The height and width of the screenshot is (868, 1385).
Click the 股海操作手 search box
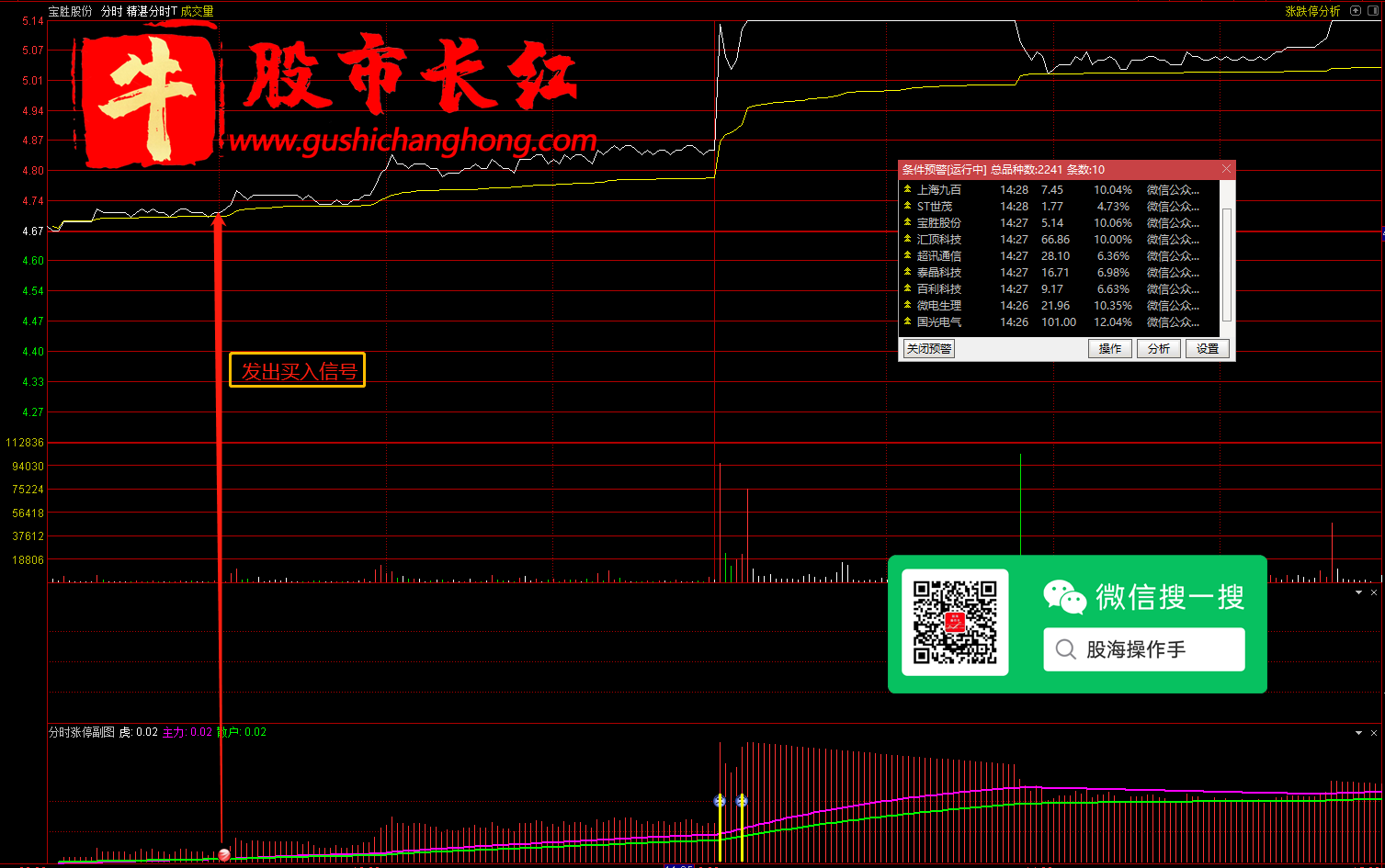[1144, 649]
